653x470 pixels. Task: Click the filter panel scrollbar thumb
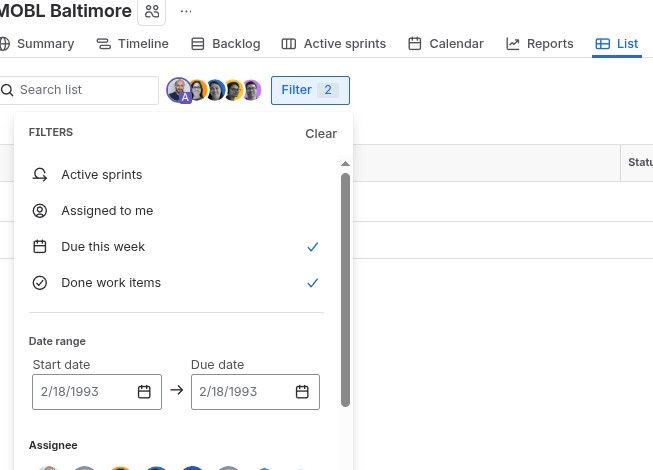pyautogui.click(x=345, y=290)
